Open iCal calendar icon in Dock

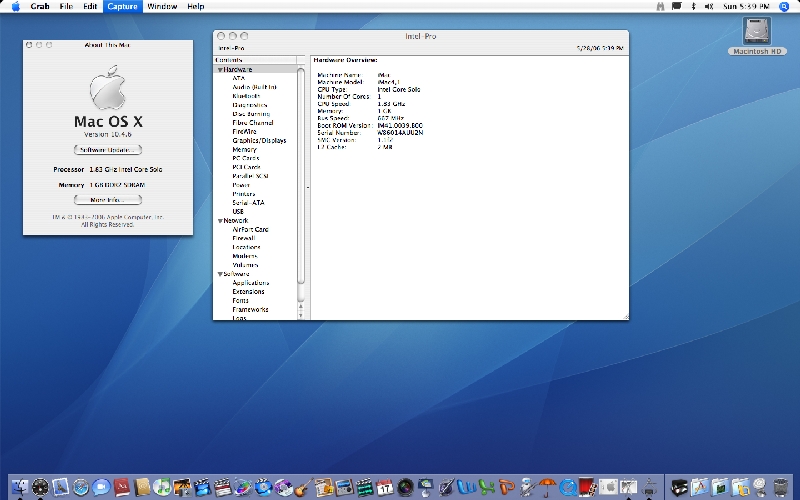[x=384, y=487]
